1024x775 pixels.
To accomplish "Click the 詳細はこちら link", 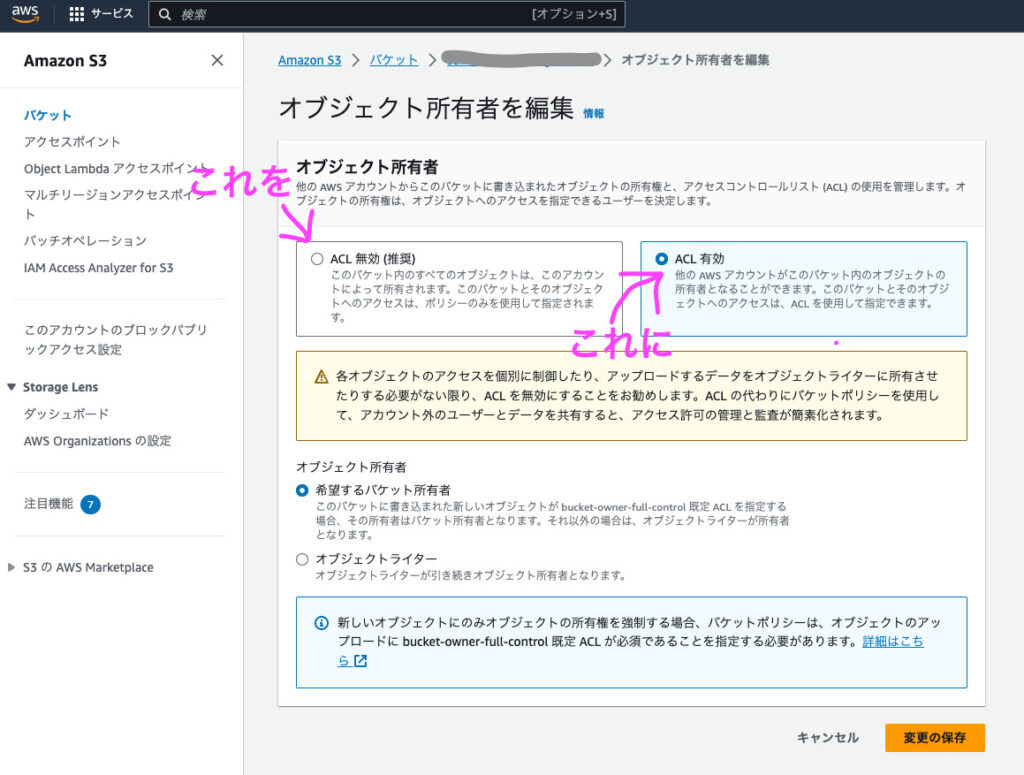I will (893, 642).
